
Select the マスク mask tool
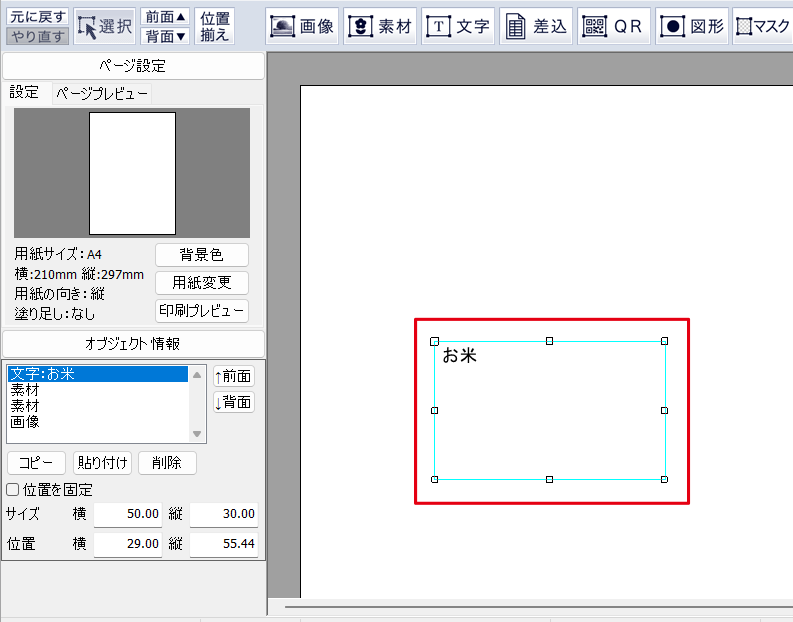(762, 27)
